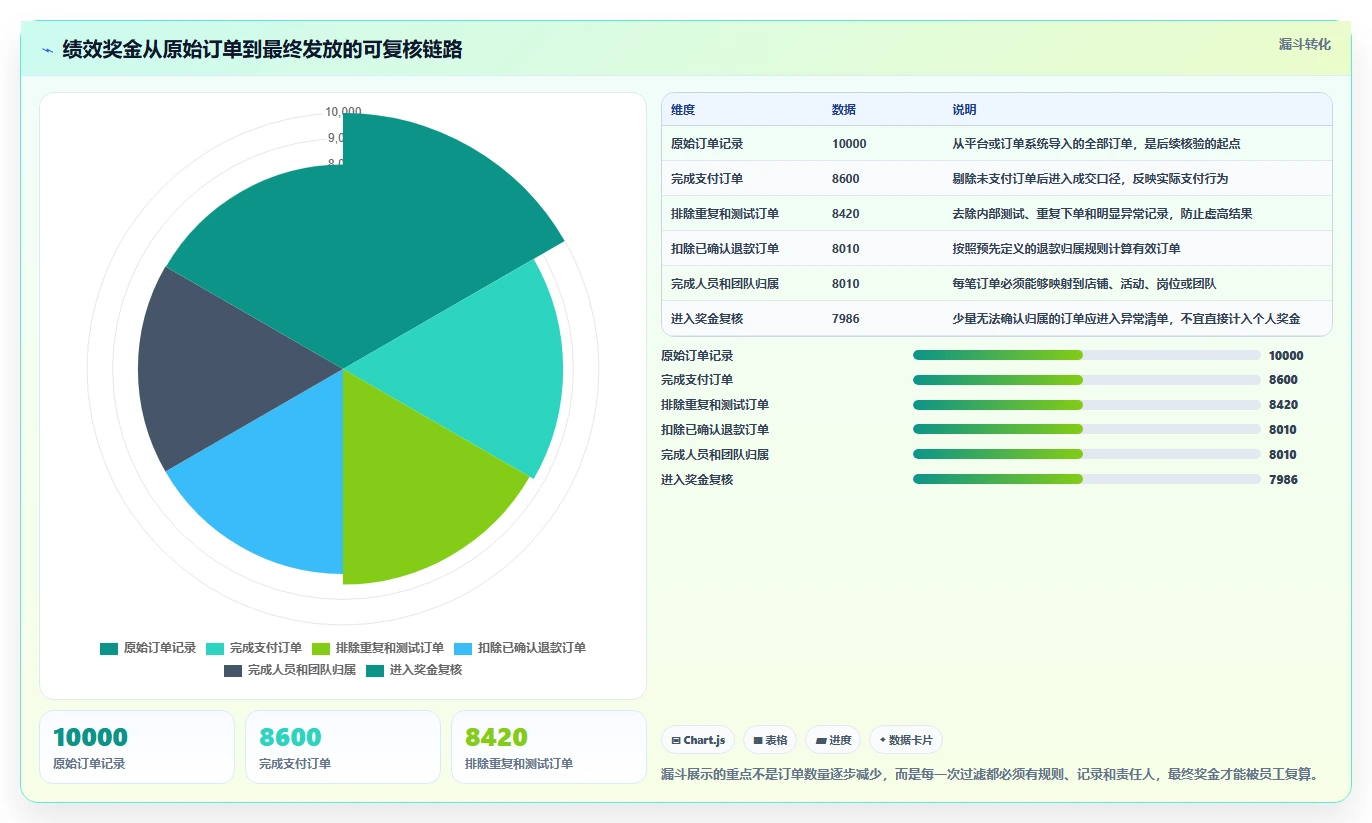Toggle the 完成支付订单 legend swatch
Image resolution: width=1372 pixels, height=823 pixels.
tap(215, 648)
